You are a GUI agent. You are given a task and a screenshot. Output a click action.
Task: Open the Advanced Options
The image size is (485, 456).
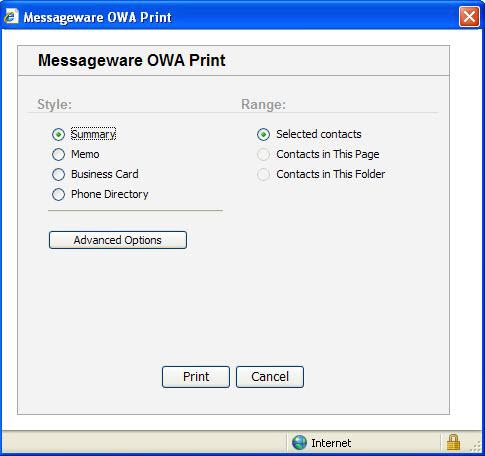tap(118, 240)
